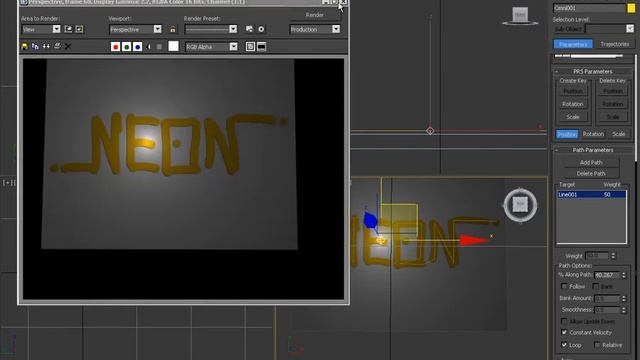Screen dimensions: 640x360
Task: Click yellow object color swatch beside Omni001
Action: pos(631,8)
